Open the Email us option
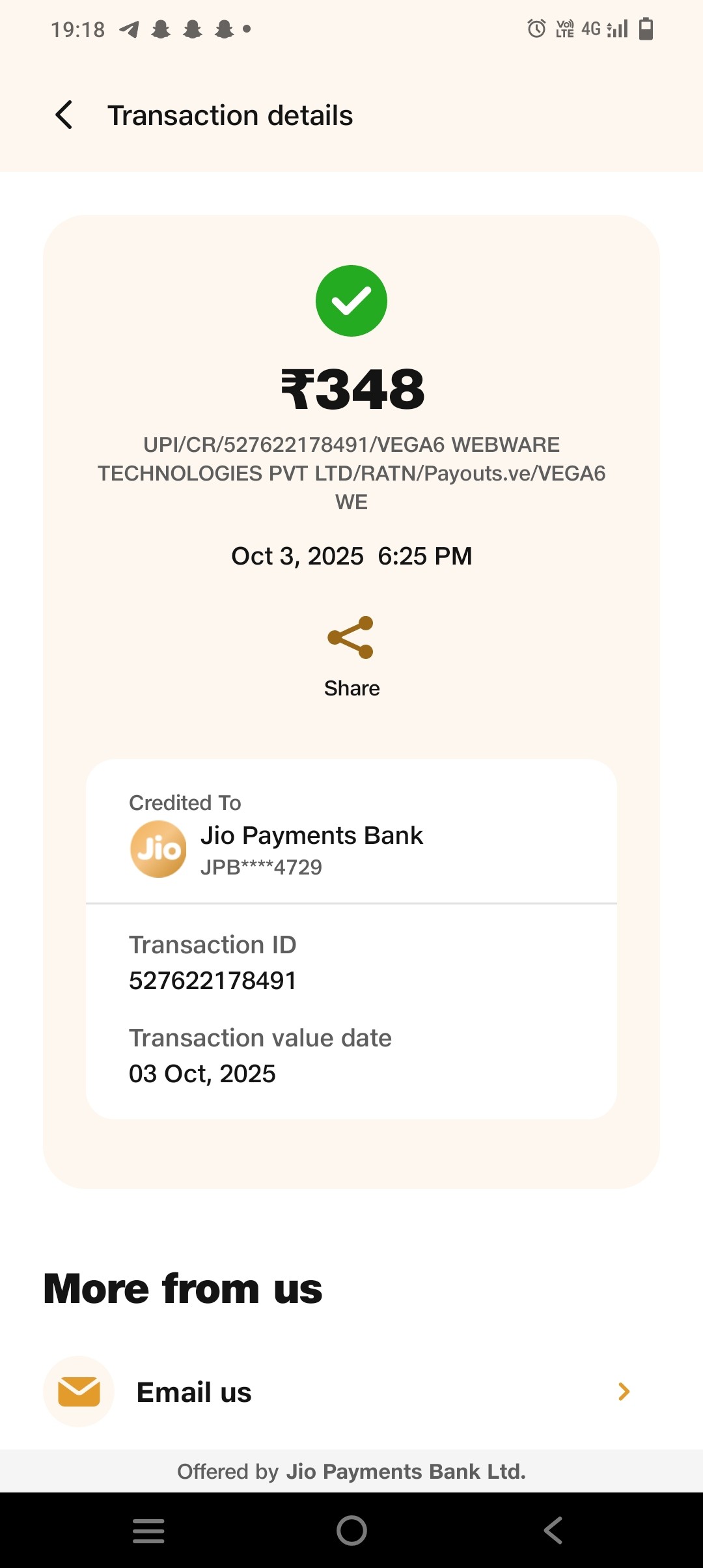 point(194,1392)
